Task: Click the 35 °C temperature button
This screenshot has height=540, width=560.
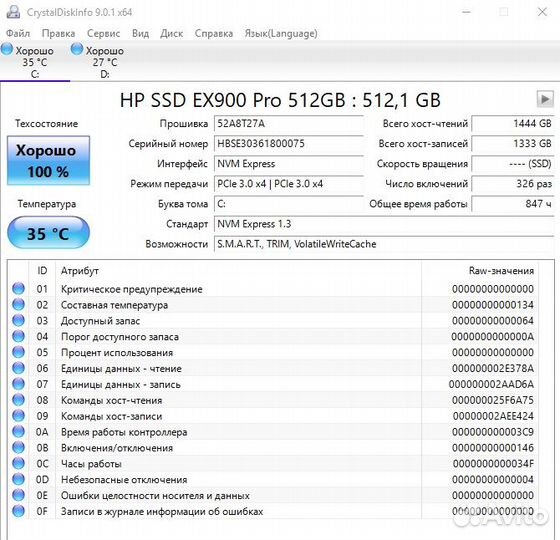Action: pyautogui.click(x=48, y=233)
